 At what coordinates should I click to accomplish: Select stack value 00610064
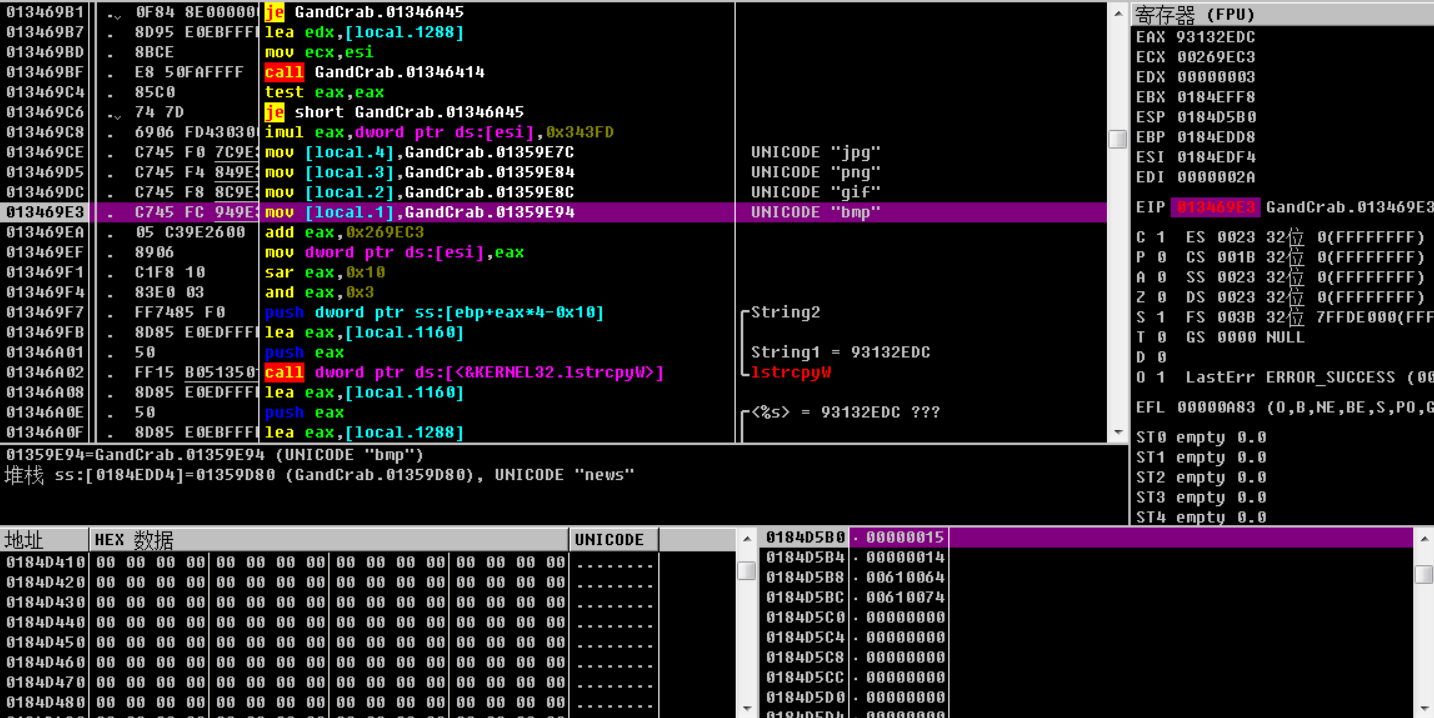(905, 577)
